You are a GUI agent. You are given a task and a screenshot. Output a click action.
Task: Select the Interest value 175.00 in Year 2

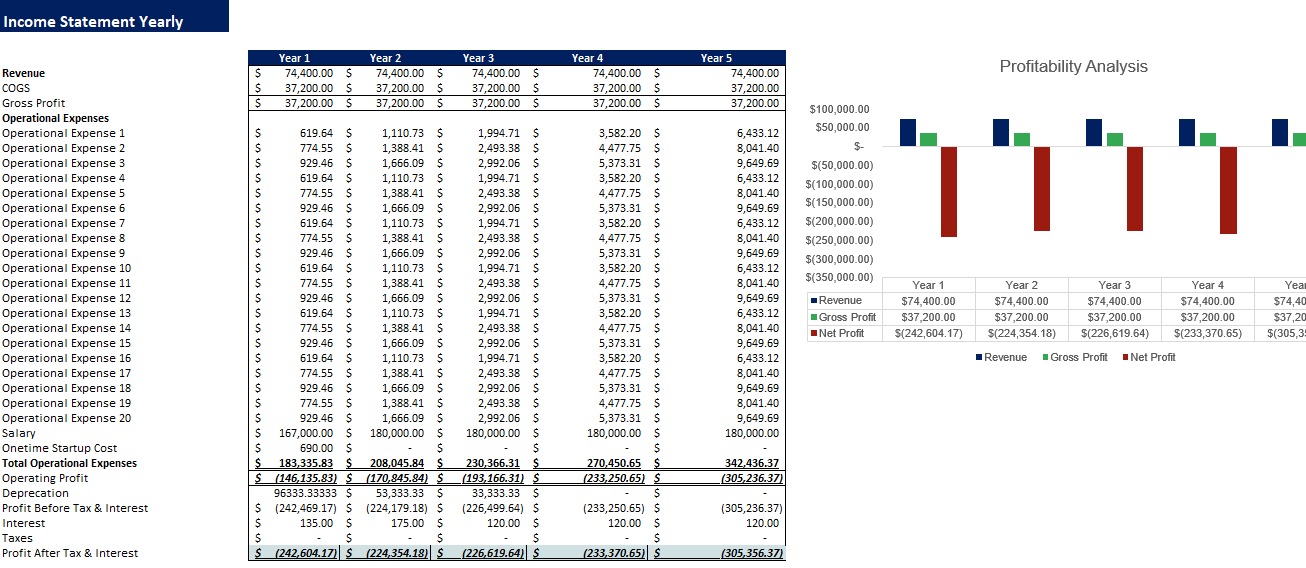pyautogui.click(x=402, y=523)
